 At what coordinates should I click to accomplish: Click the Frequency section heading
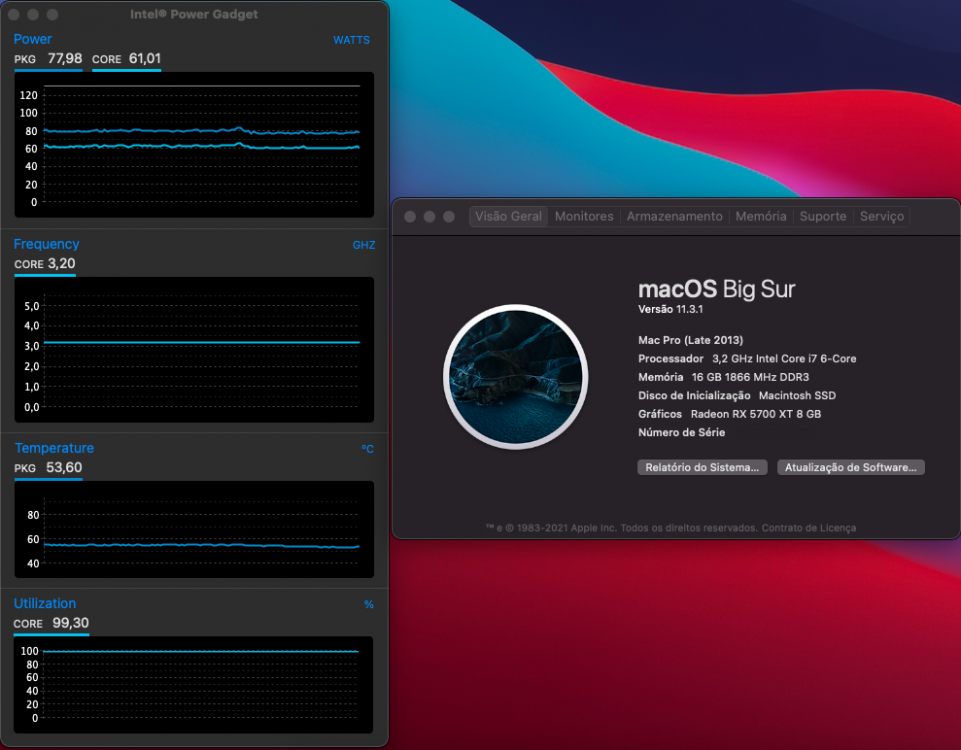coord(47,244)
